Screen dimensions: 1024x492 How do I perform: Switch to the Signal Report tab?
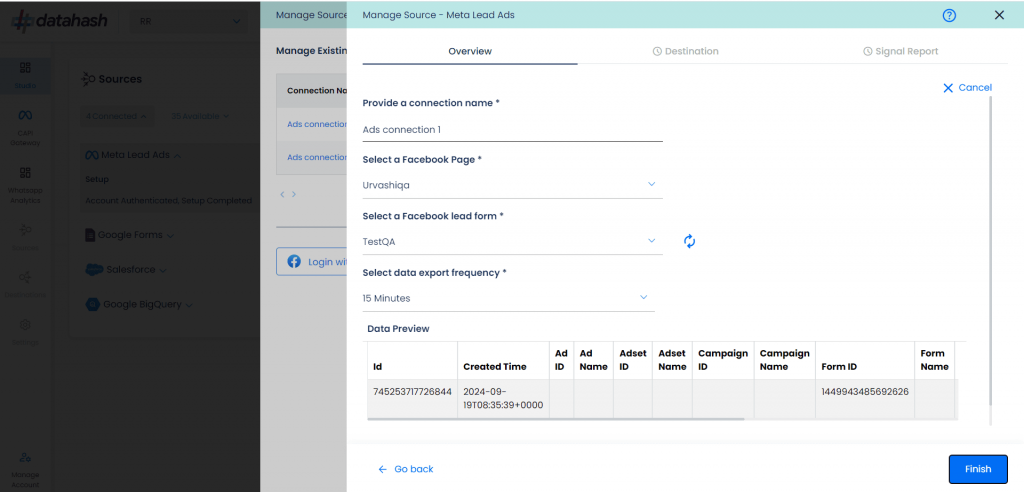901,51
